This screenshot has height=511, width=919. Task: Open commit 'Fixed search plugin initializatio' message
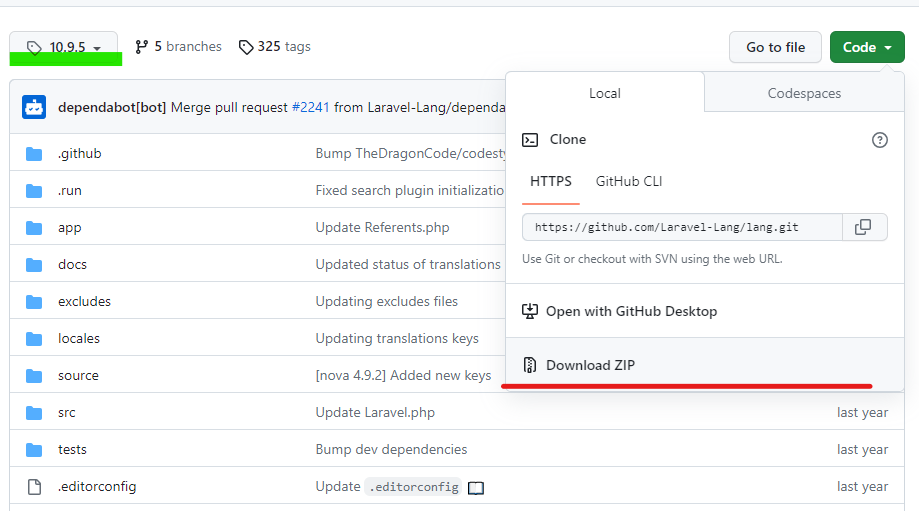coord(410,190)
